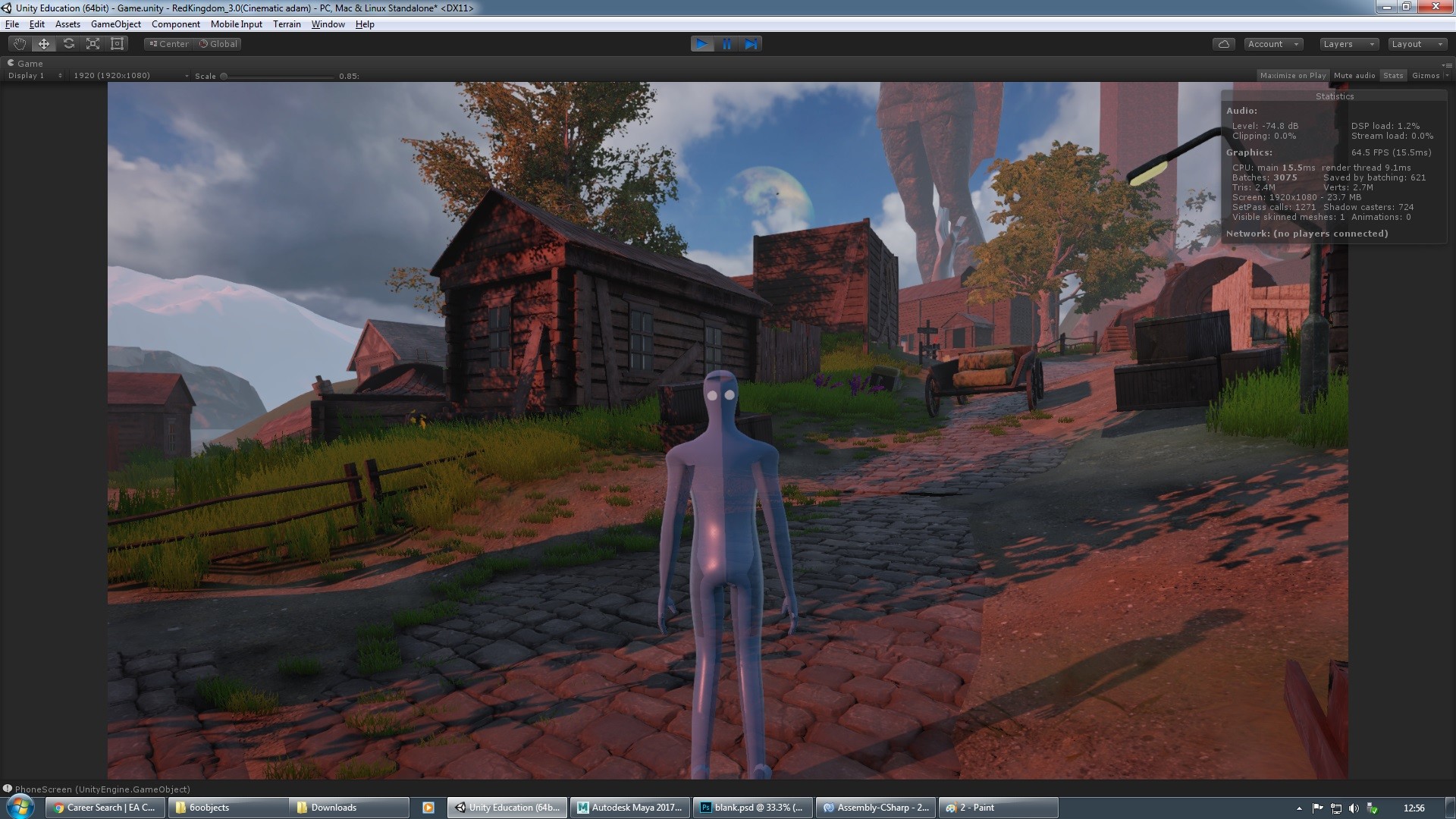Toggle the Center pivot button

168,44
